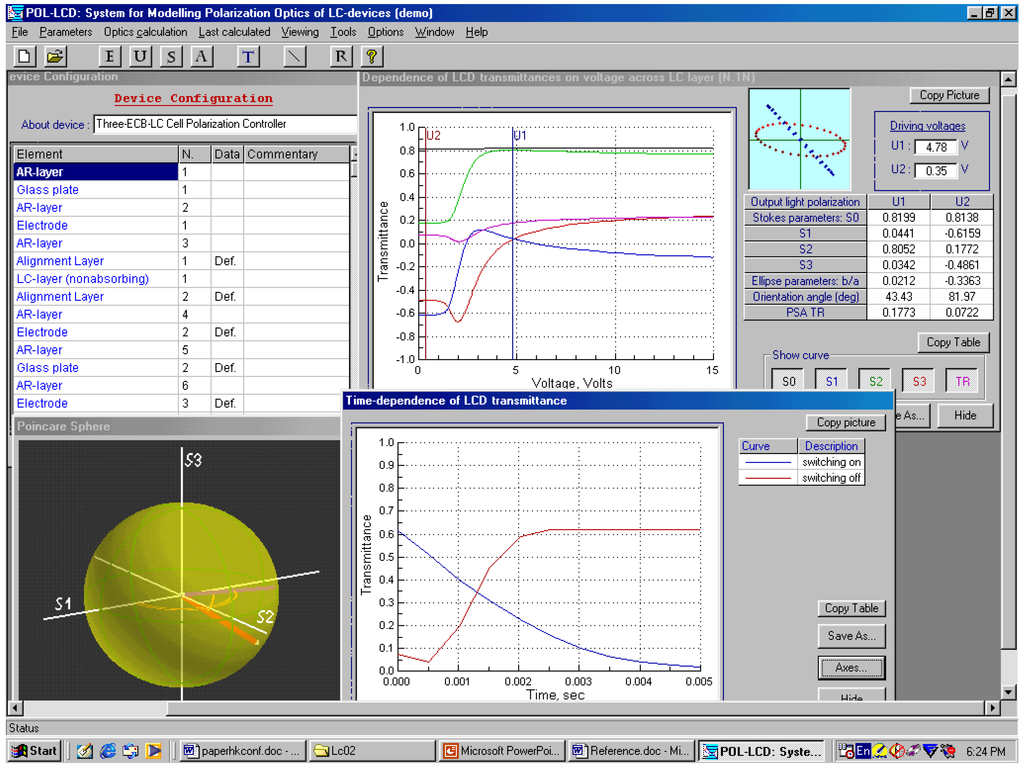Click the New document toolbar icon
This screenshot has width=1024, height=770.
tap(25, 56)
